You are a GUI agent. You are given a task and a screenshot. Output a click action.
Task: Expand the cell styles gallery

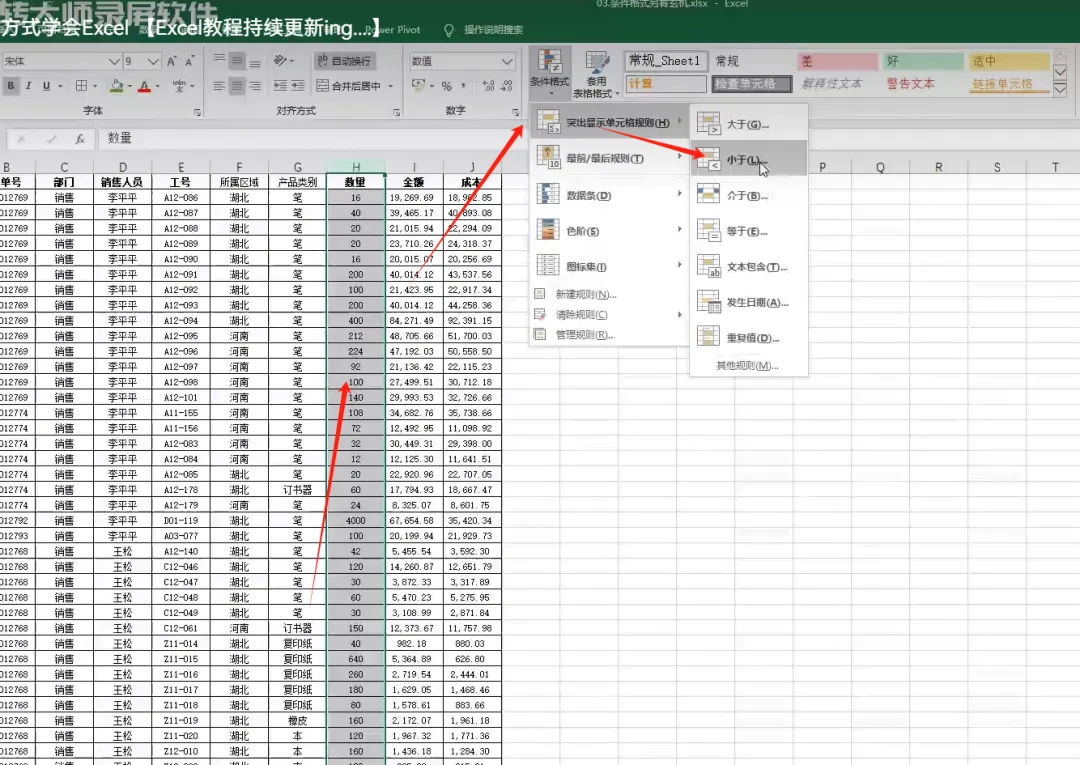(1060, 90)
